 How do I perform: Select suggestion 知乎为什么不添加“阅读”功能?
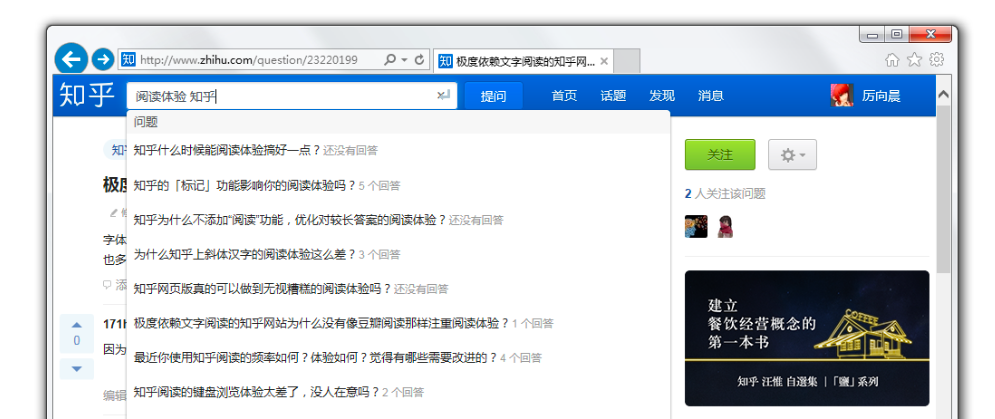coord(399,220)
